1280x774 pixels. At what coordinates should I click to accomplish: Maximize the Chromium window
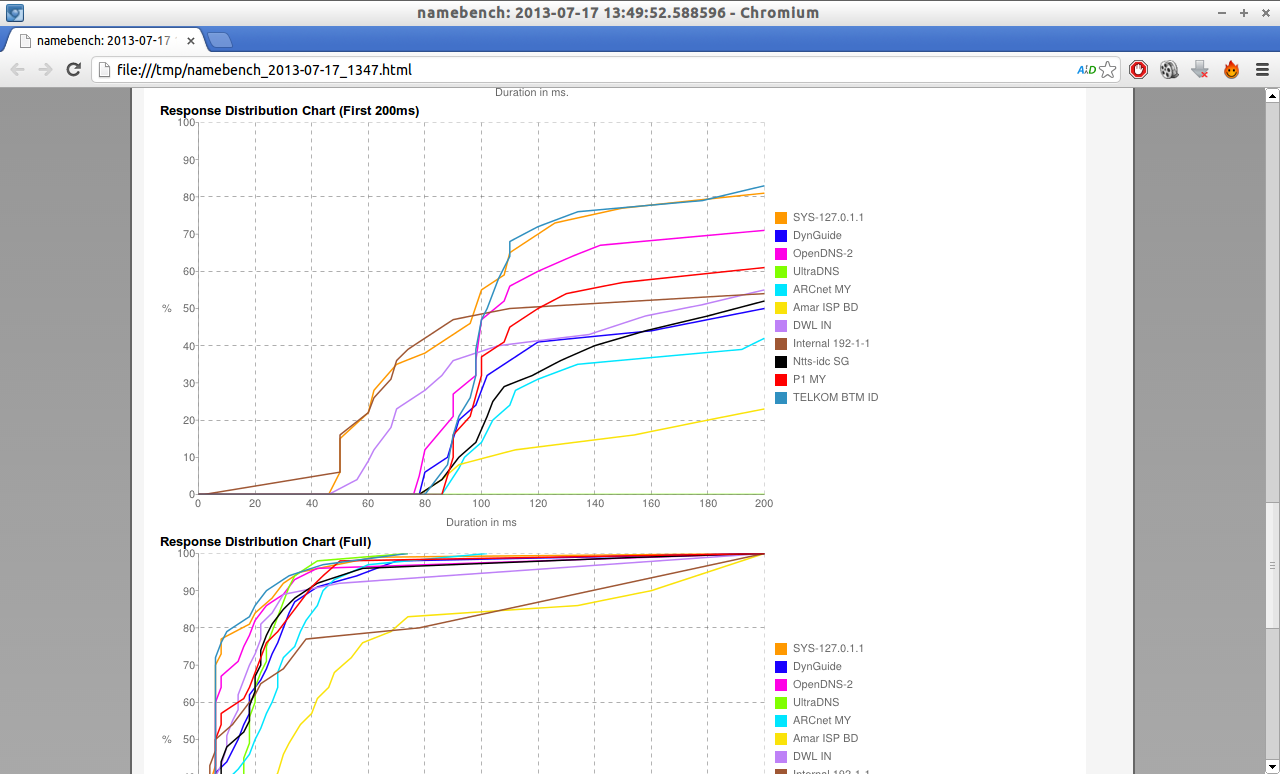pyautogui.click(x=1244, y=13)
